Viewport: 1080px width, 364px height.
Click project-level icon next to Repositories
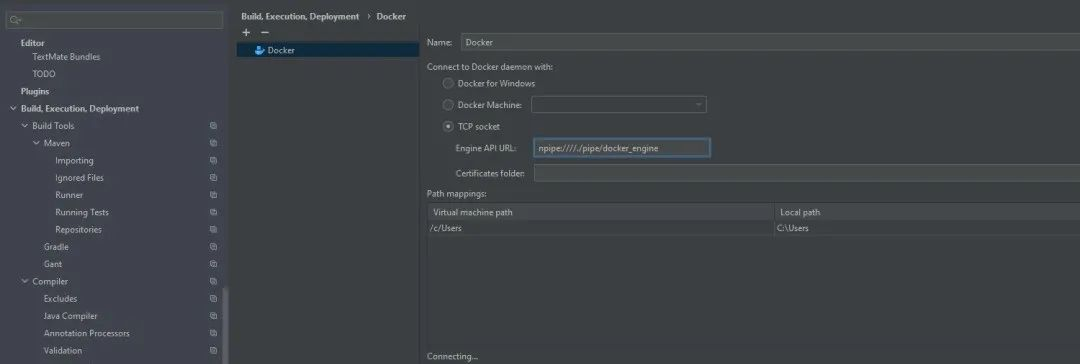[x=214, y=230]
